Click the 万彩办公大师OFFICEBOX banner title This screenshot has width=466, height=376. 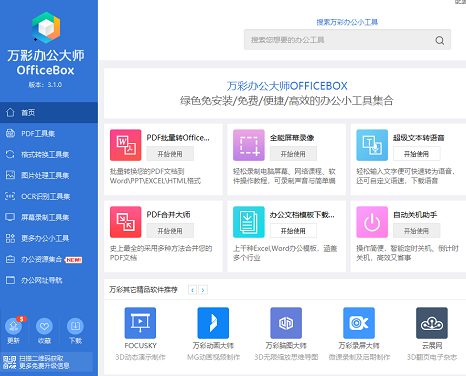tap(287, 86)
